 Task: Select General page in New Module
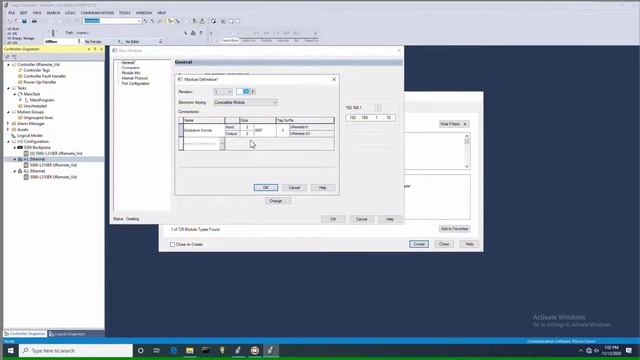click(x=129, y=62)
